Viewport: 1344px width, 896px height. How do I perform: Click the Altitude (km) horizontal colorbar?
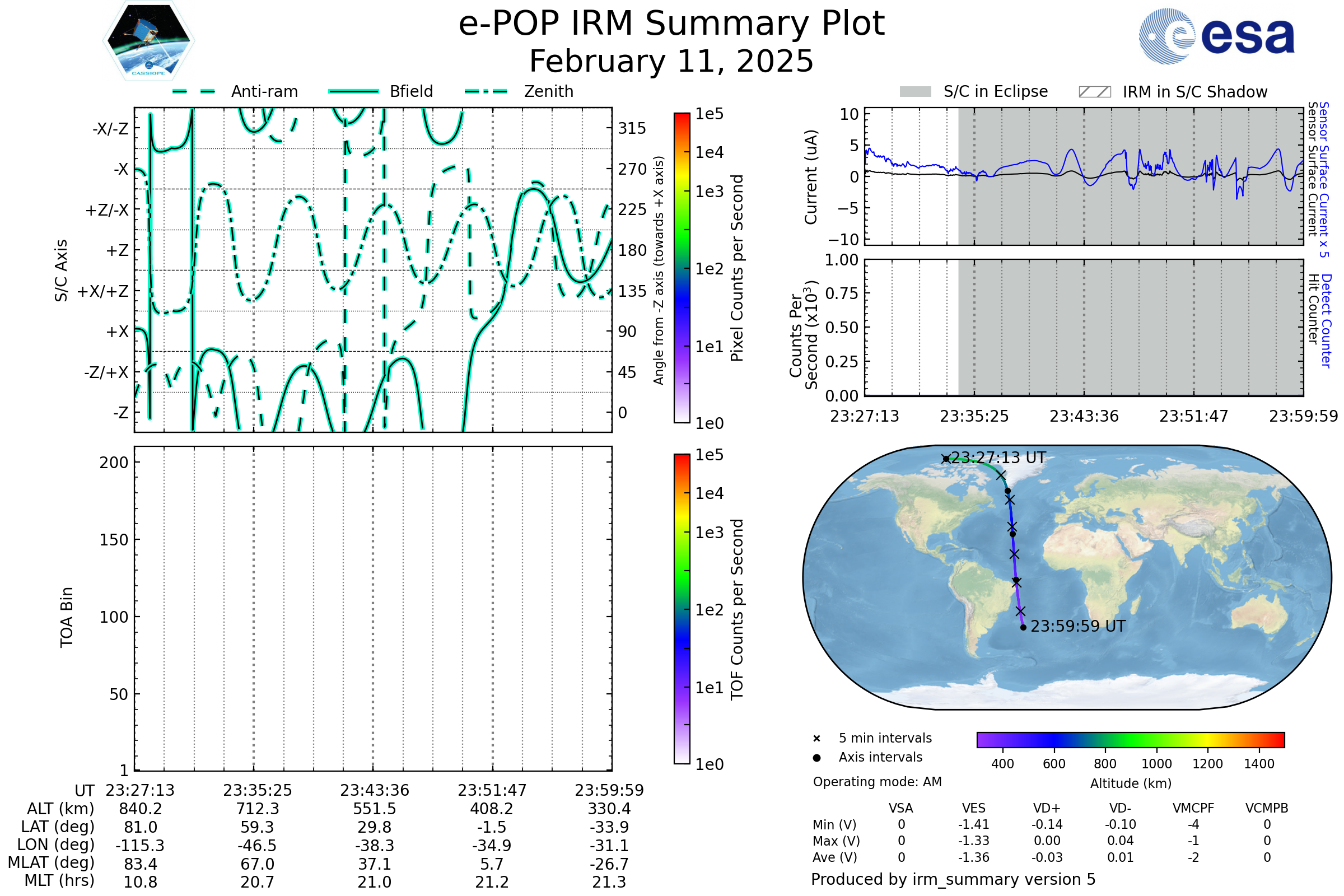coord(1130,739)
